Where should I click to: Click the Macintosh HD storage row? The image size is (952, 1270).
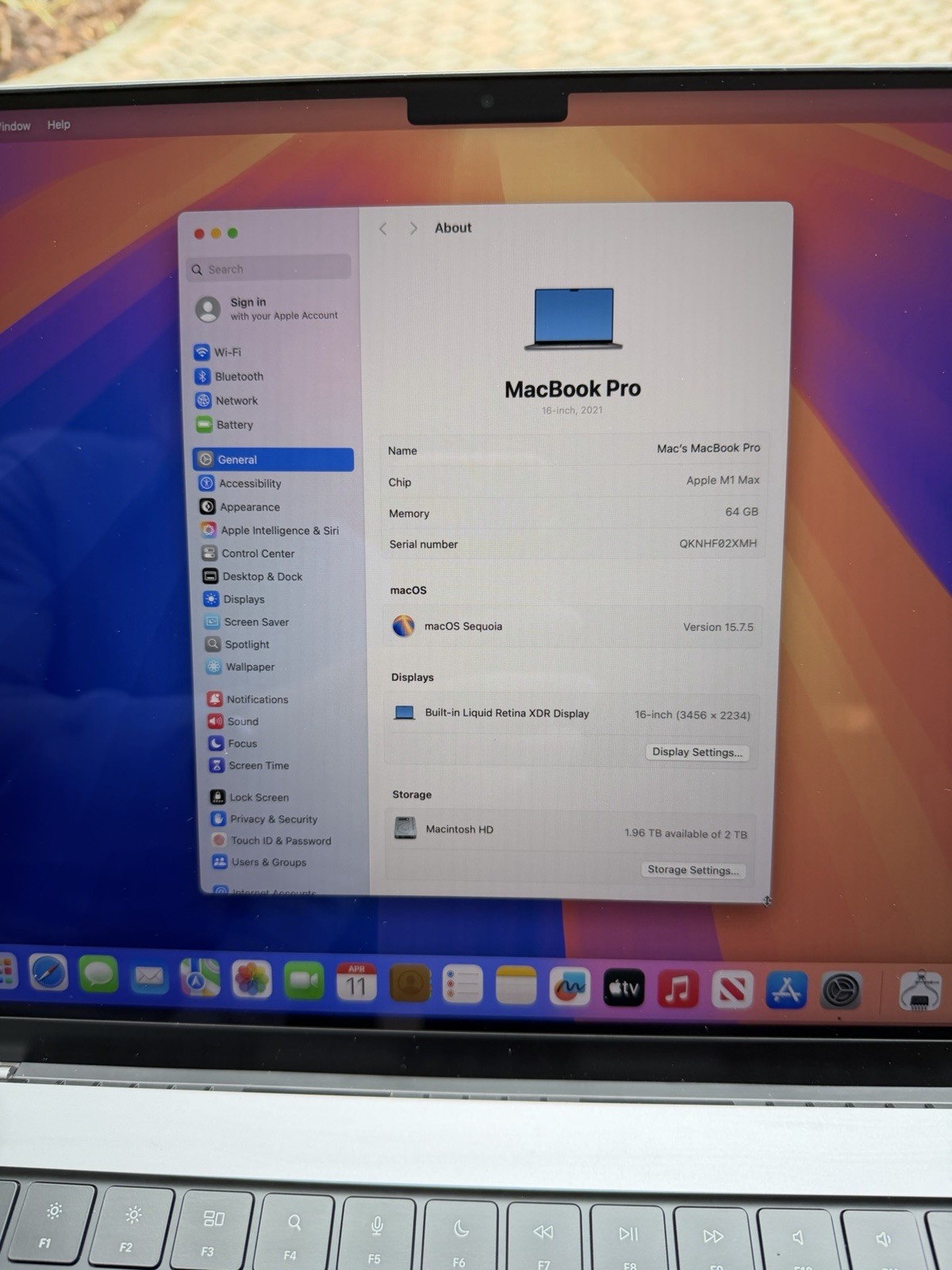pyautogui.click(x=570, y=831)
